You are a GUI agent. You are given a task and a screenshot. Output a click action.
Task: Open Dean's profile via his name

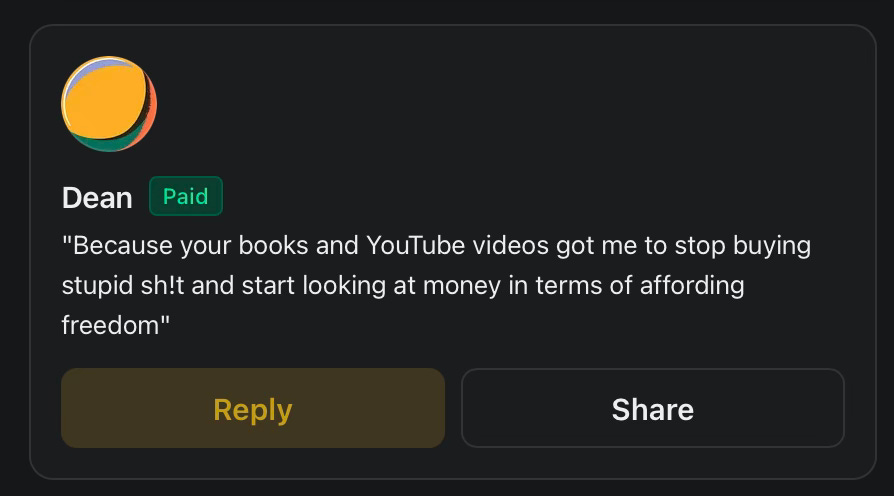pyautogui.click(x=97, y=198)
